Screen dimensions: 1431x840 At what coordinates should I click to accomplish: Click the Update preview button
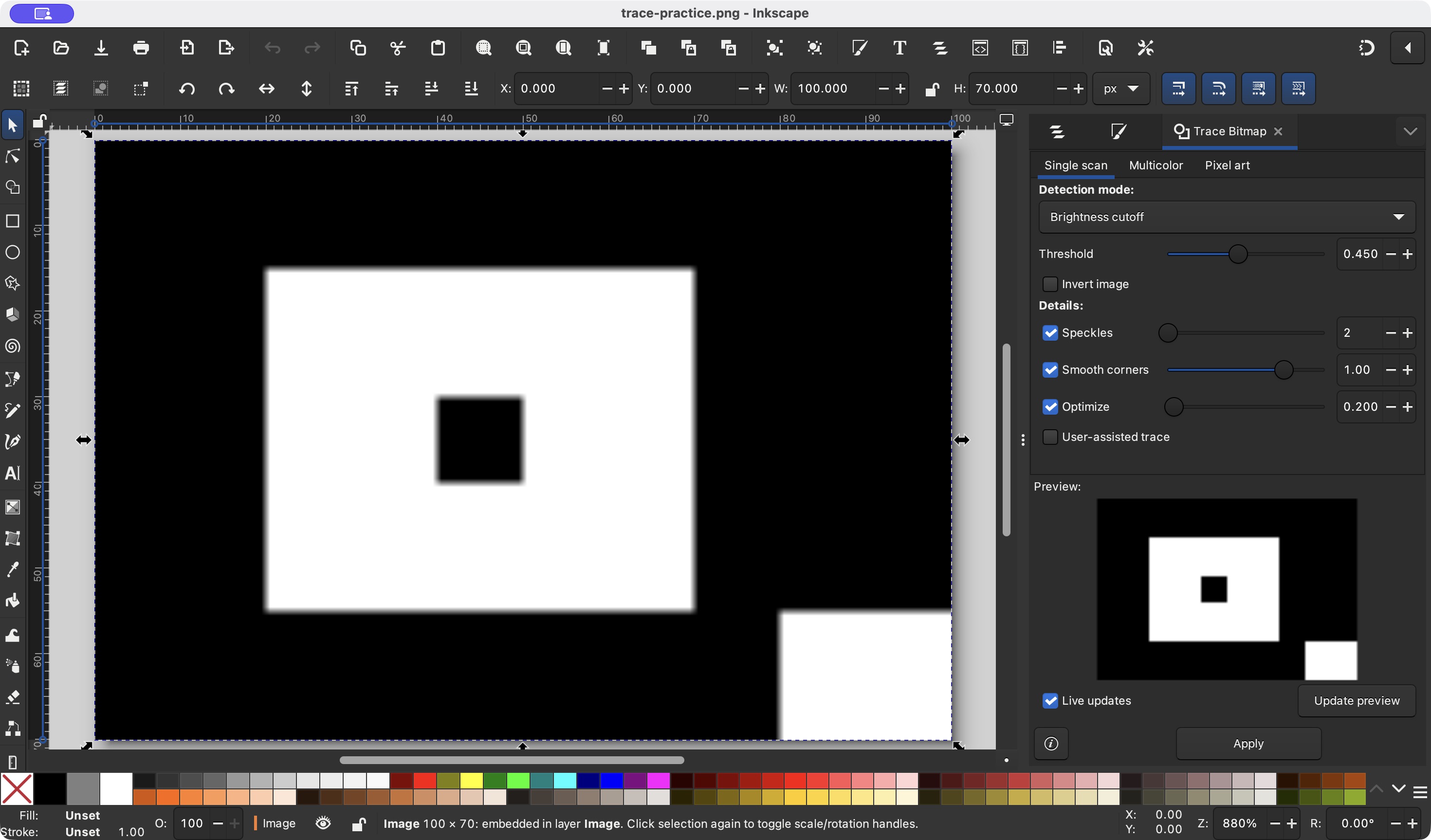pos(1356,700)
